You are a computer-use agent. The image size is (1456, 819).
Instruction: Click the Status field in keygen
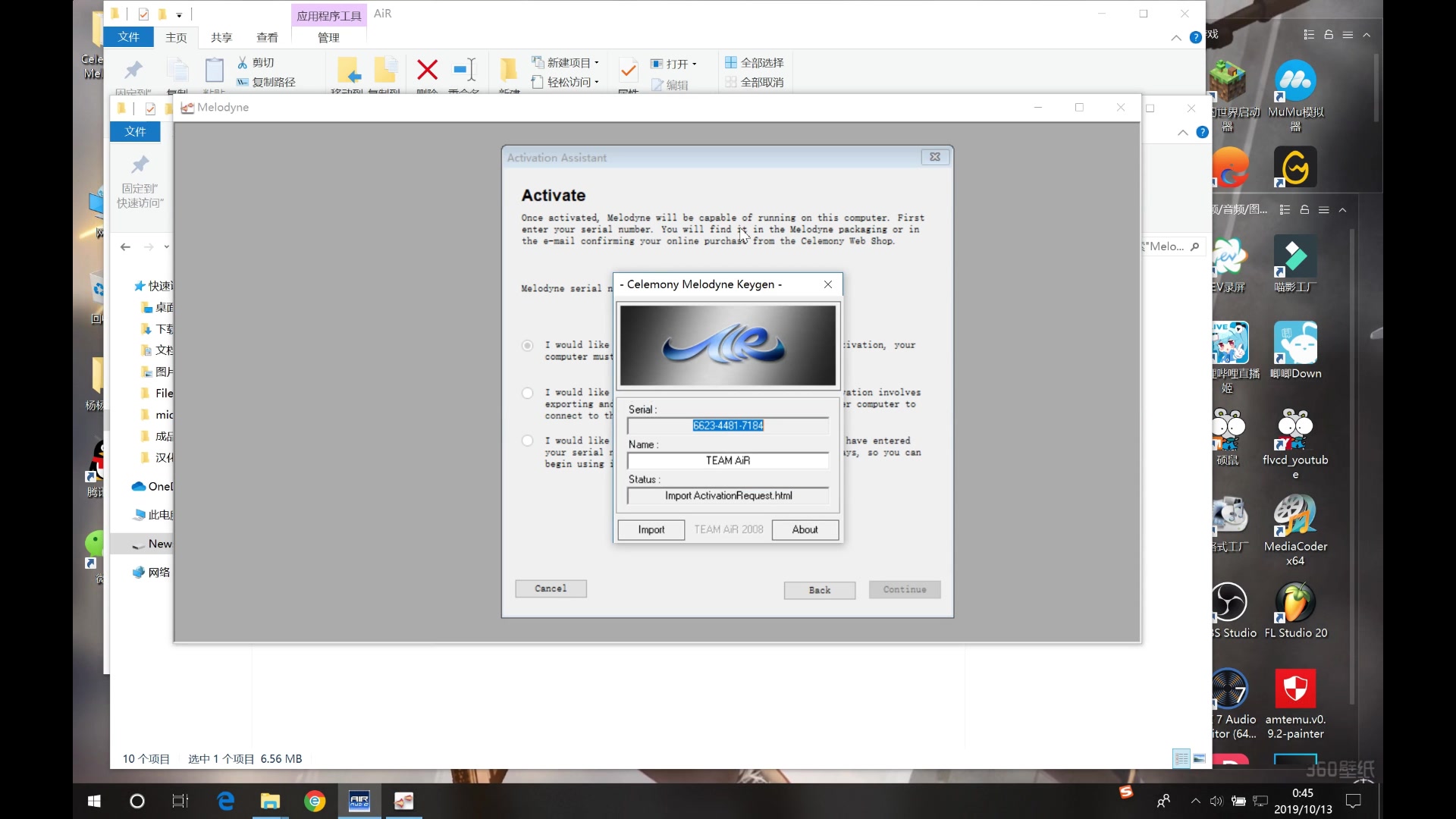coord(727,495)
